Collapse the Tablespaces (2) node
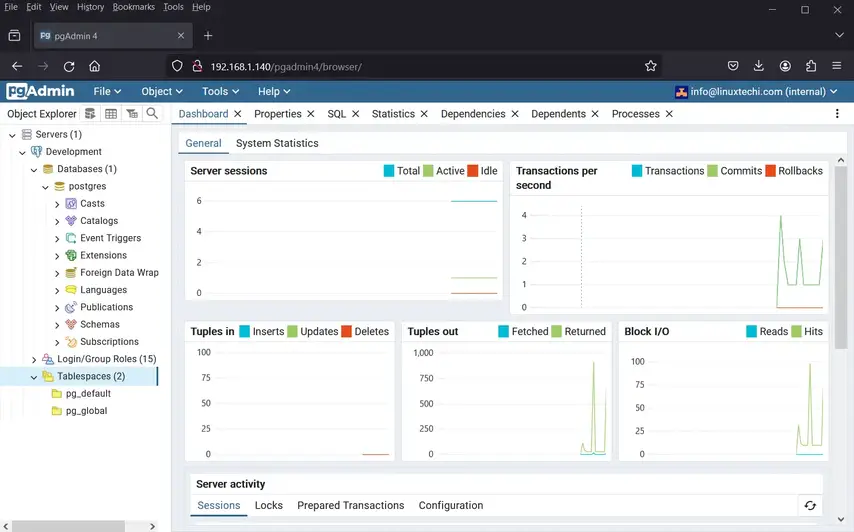 coord(34,377)
